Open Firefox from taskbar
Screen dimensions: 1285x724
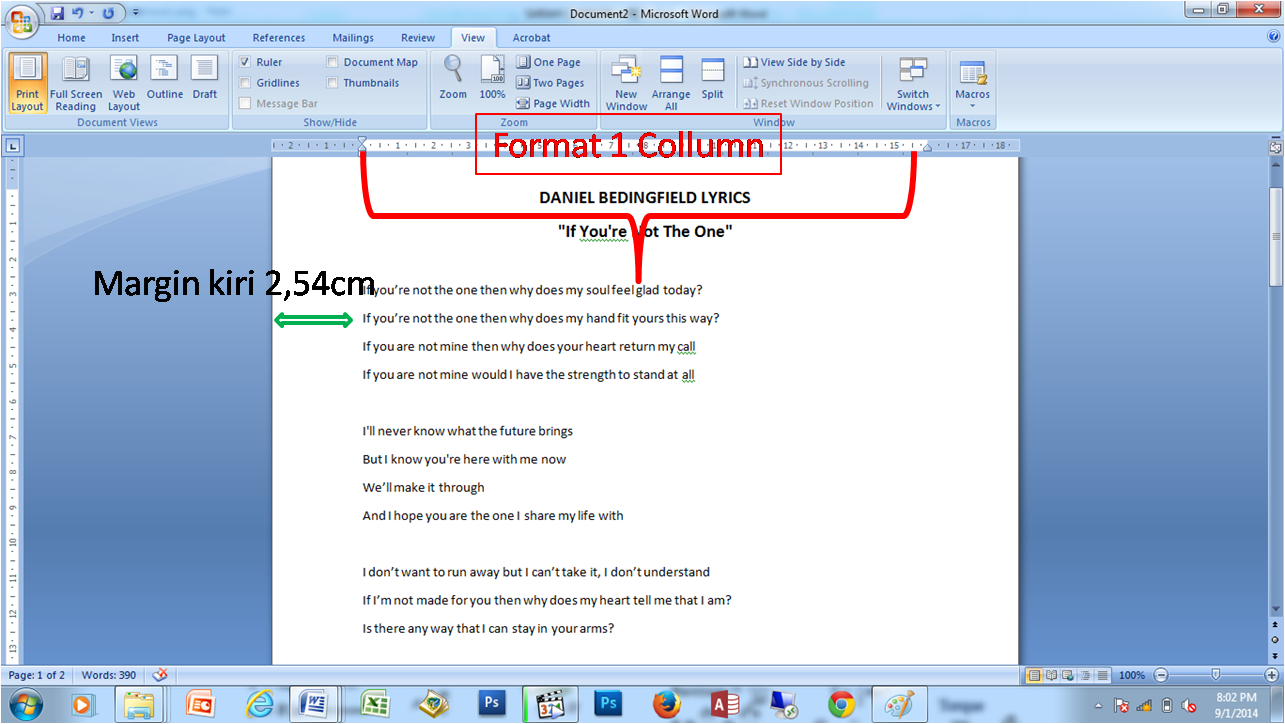[666, 704]
